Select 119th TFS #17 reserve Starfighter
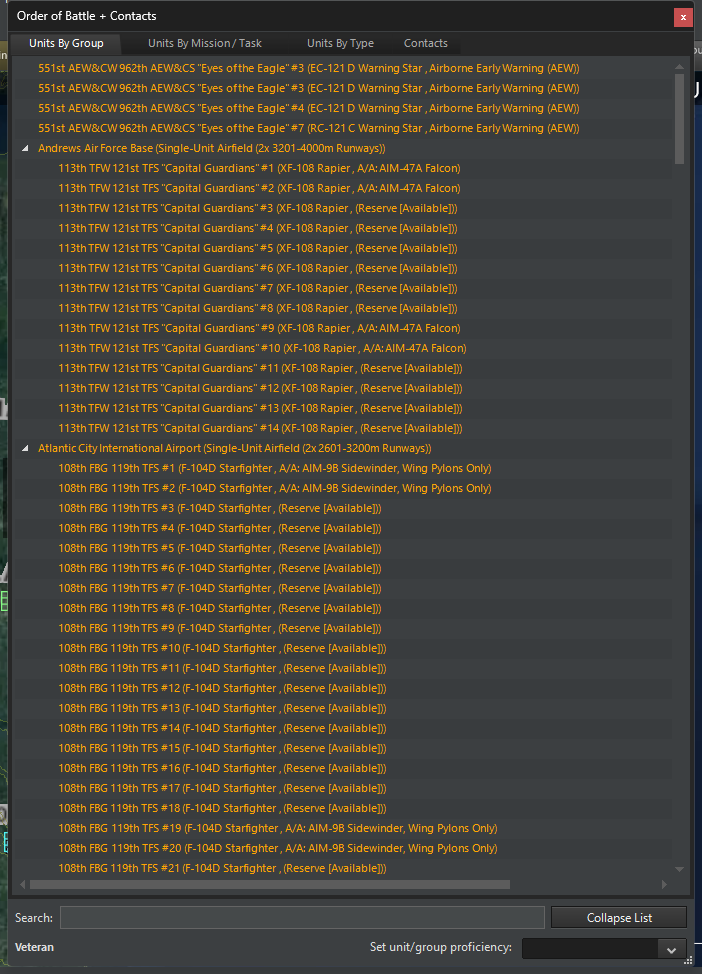Viewport: 702px width, 974px height. 222,788
